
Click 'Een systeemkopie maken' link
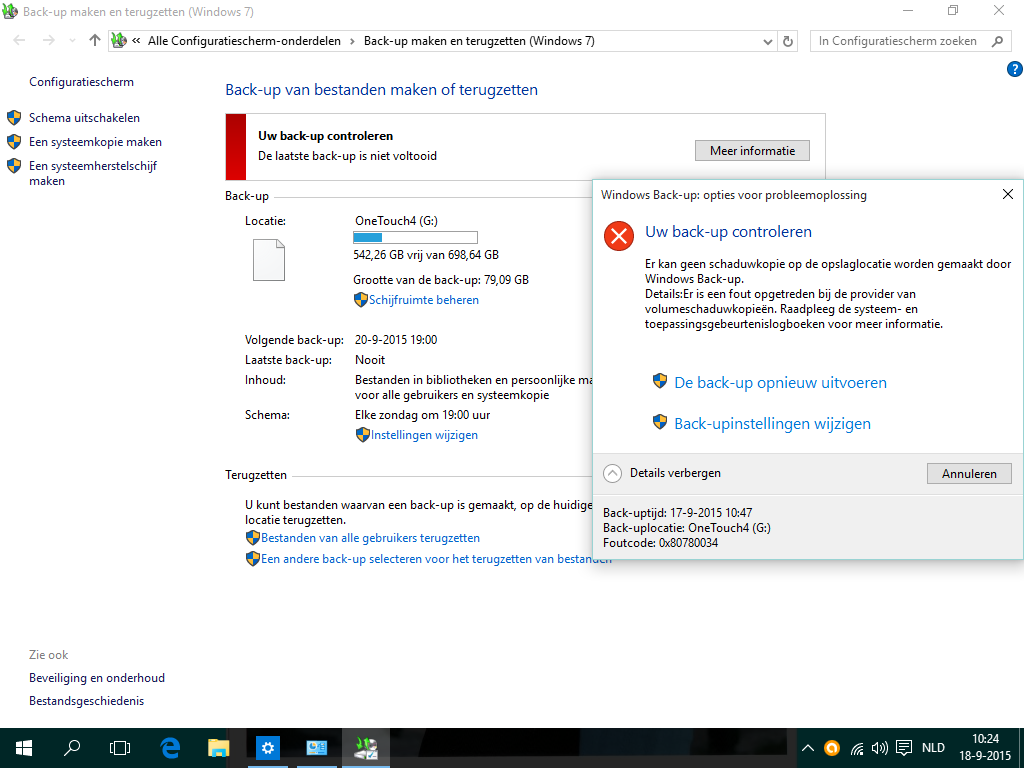pyautogui.click(x=95, y=142)
